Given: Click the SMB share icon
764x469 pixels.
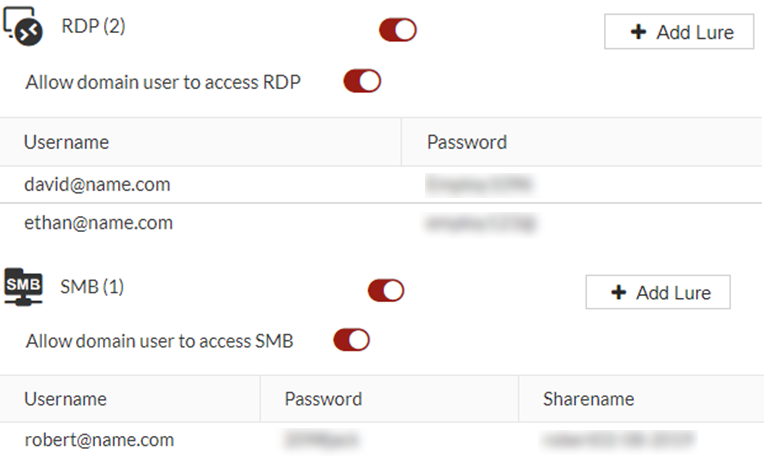Looking at the screenshot, I should 24,288.
